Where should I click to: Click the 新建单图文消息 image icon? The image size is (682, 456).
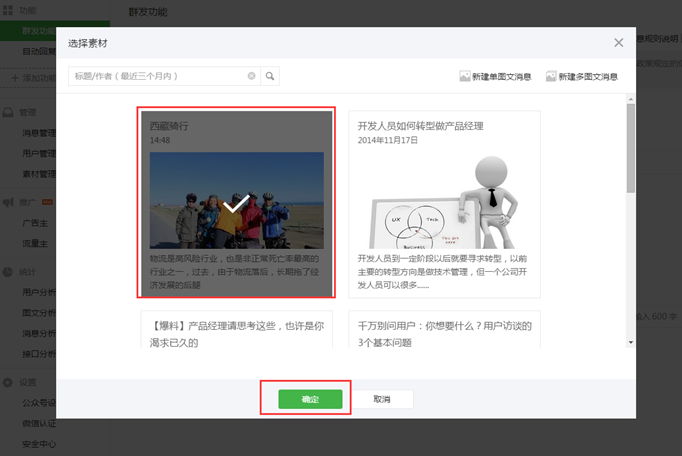(x=465, y=77)
